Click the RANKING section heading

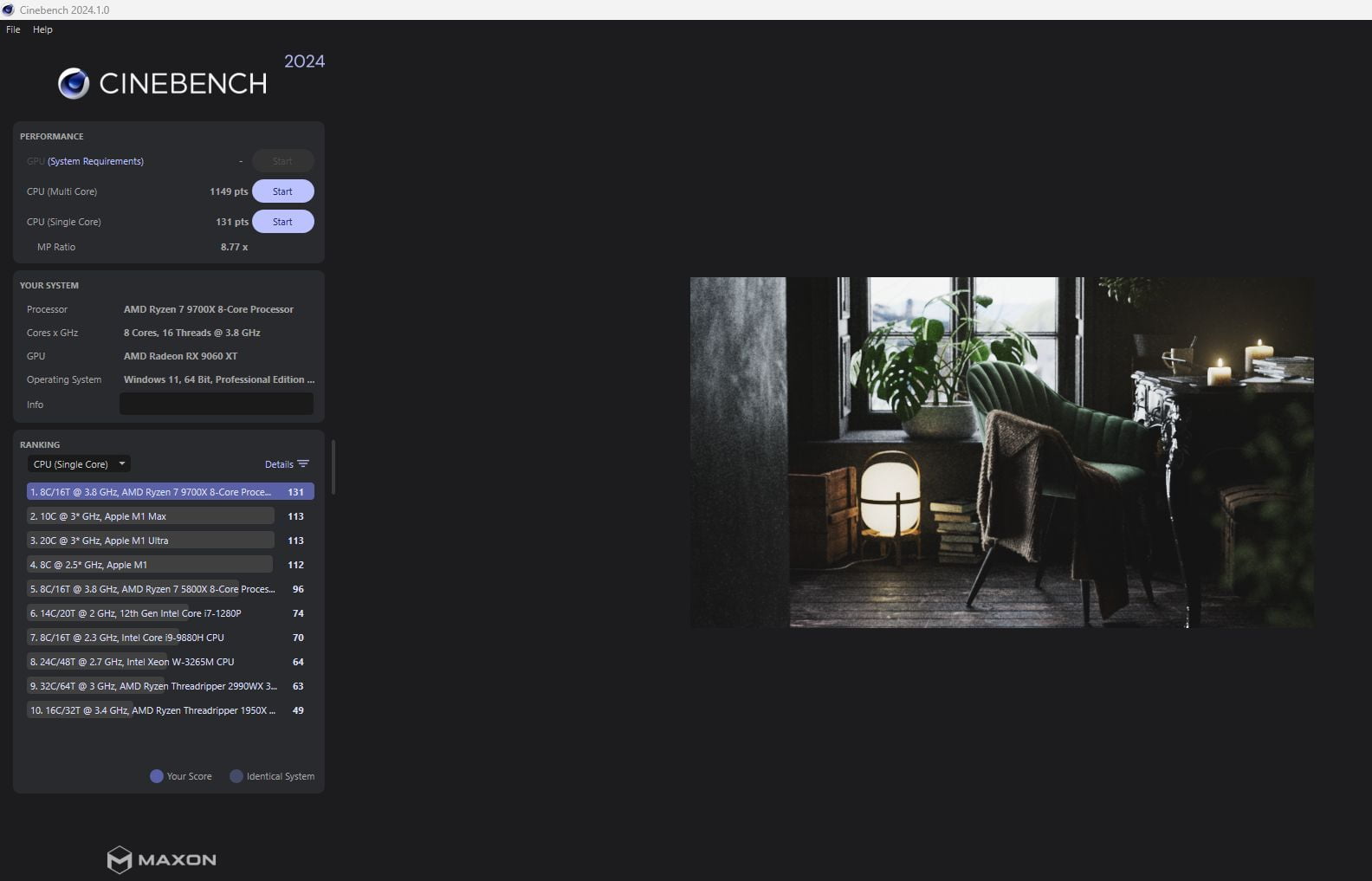click(x=40, y=445)
